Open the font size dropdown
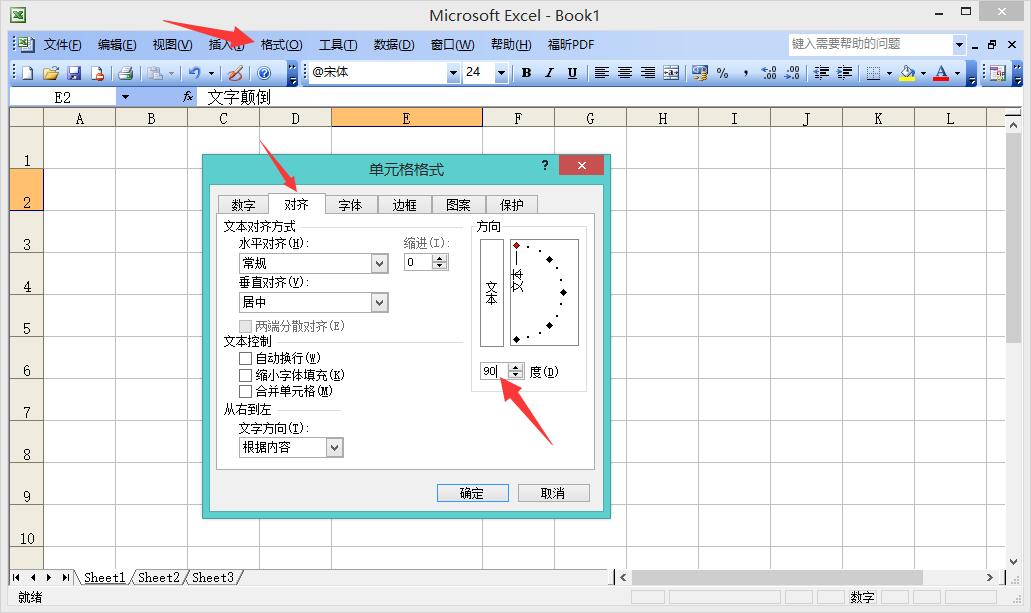1031x613 pixels. (x=501, y=73)
